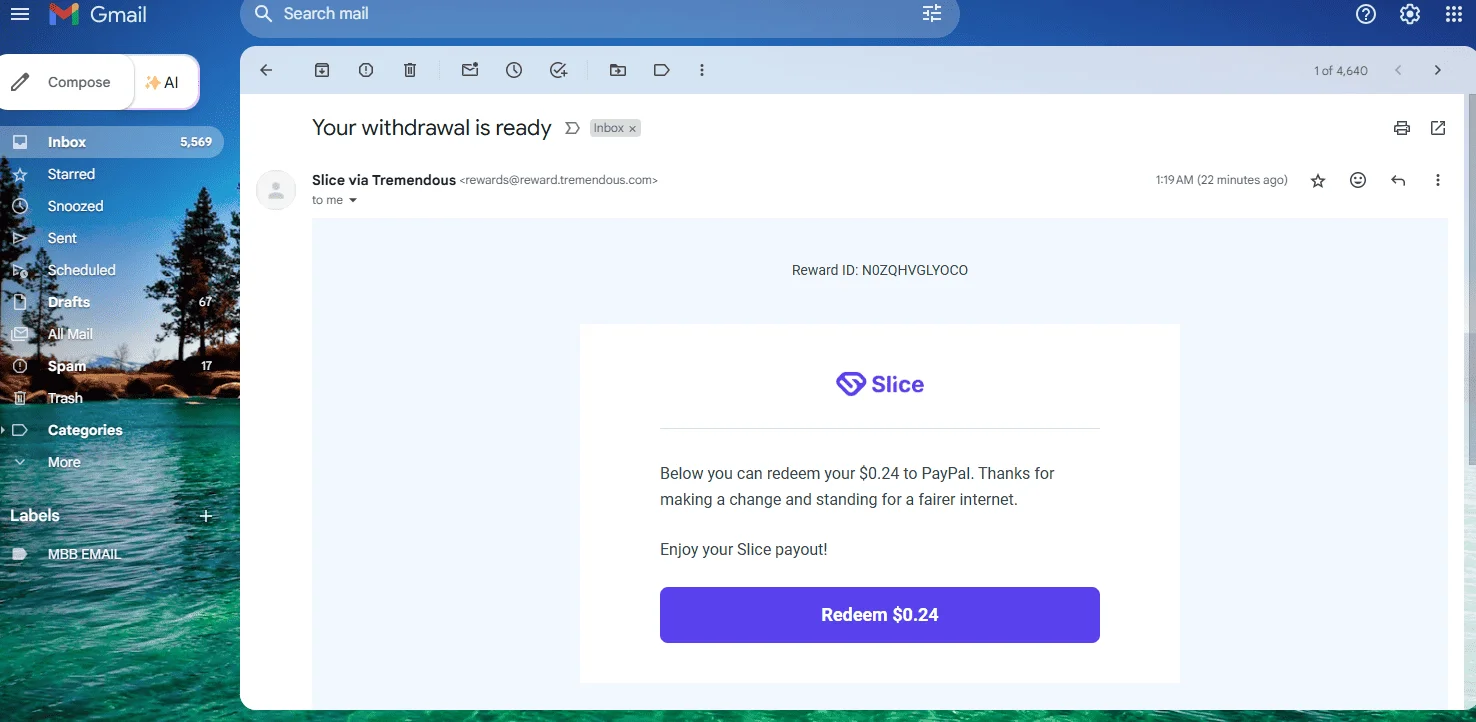Delete this email with trash icon
This screenshot has height=722, width=1476.
[410, 70]
